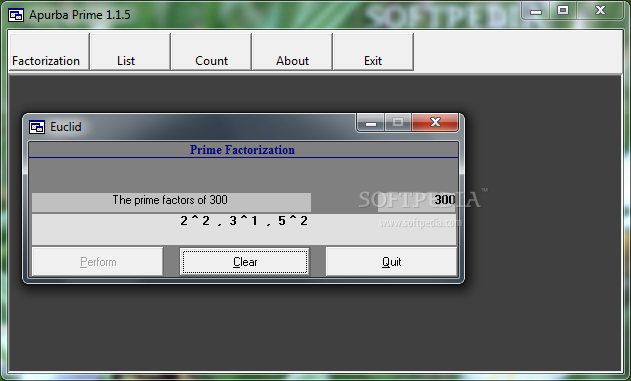Minimize the Euclid window
This screenshot has height=381, width=631.
click(371, 122)
